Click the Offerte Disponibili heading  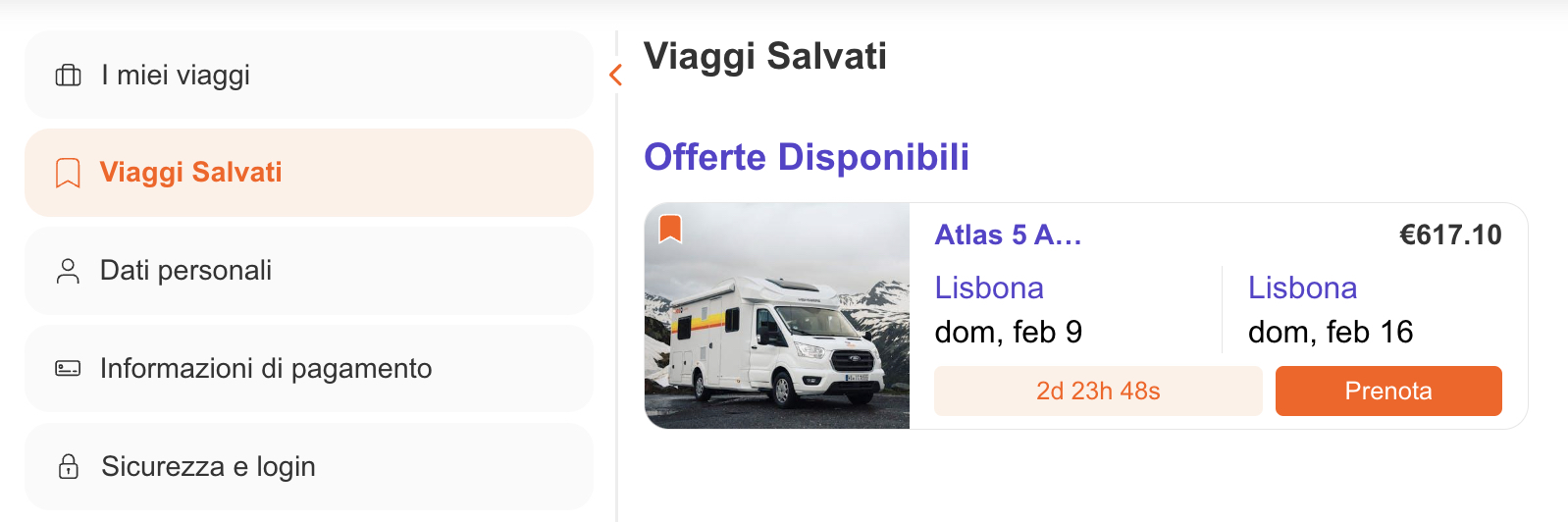coord(807,157)
